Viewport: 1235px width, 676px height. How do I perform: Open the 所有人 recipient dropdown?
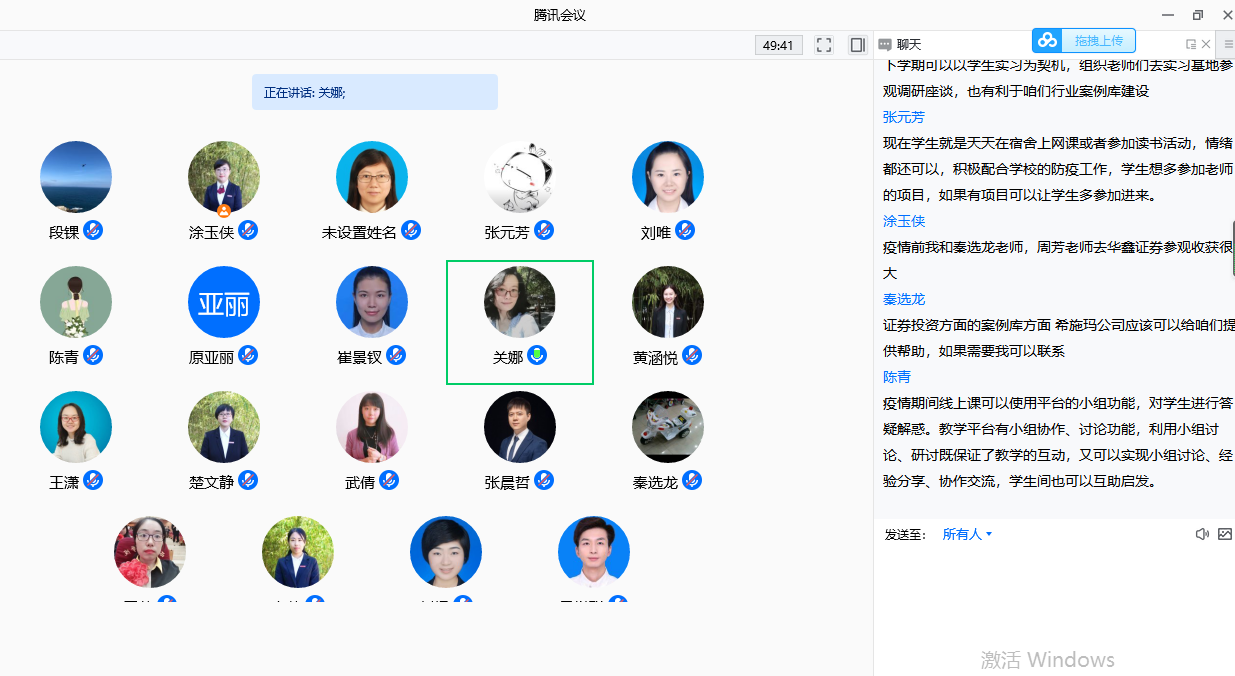coord(967,534)
